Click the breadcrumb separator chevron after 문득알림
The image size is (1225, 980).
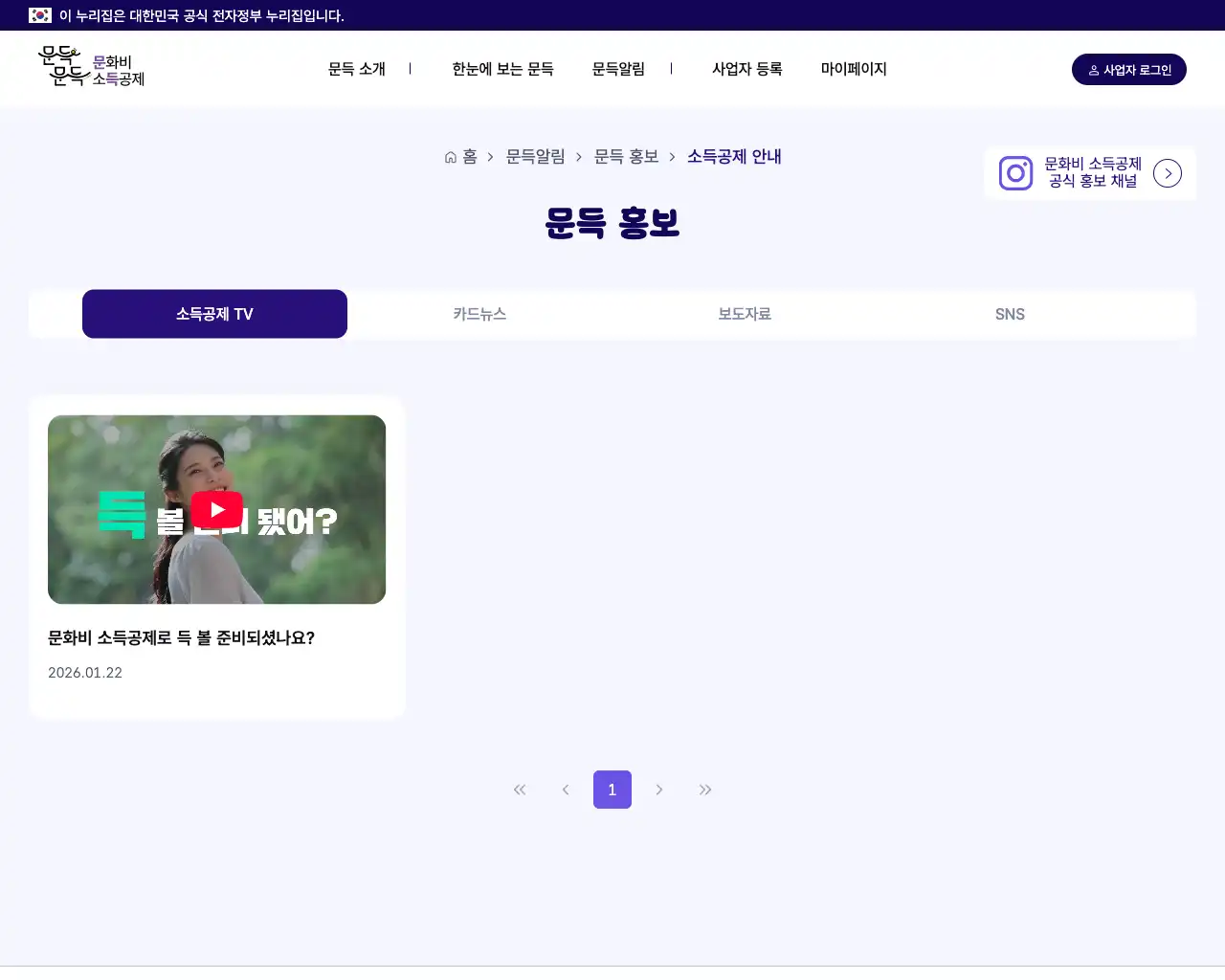tap(577, 157)
